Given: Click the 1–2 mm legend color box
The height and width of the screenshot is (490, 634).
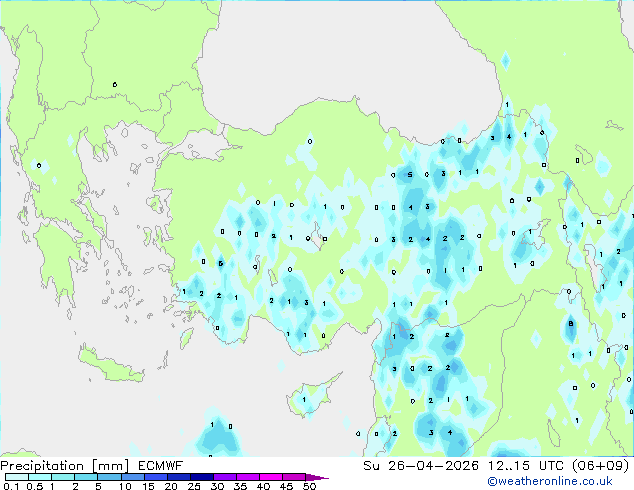Looking at the screenshot, I should pos(63,477).
